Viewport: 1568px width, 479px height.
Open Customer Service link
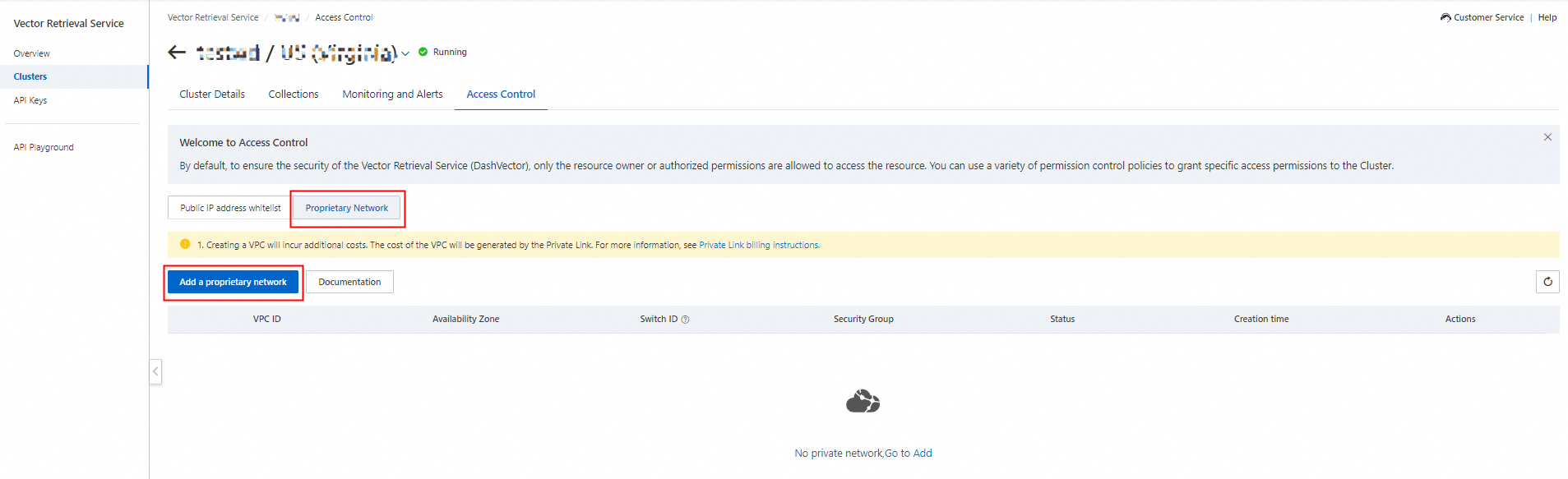[x=1488, y=17]
